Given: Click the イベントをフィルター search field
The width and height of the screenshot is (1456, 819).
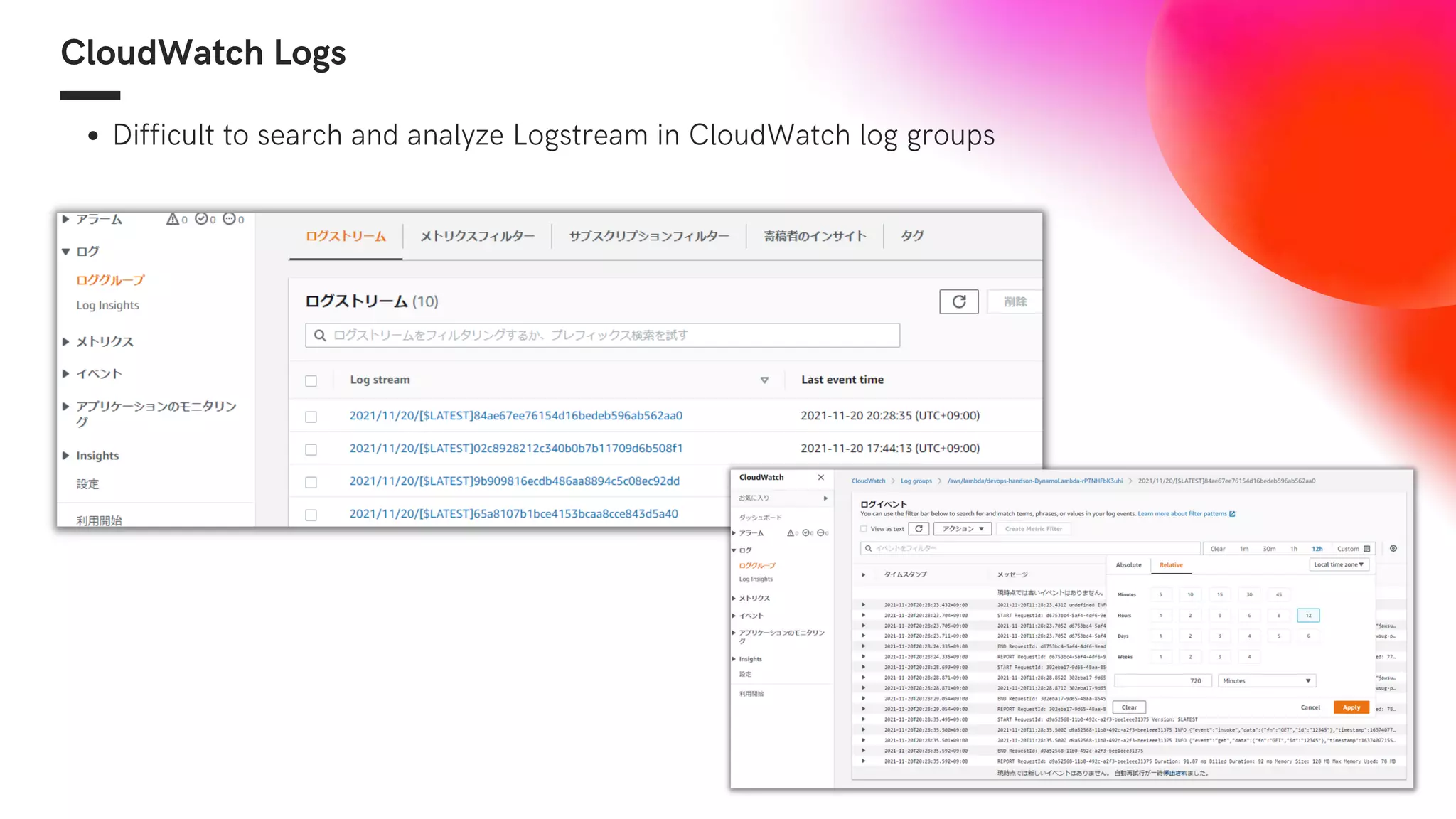Looking at the screenshot, I should click(1030, 548).
